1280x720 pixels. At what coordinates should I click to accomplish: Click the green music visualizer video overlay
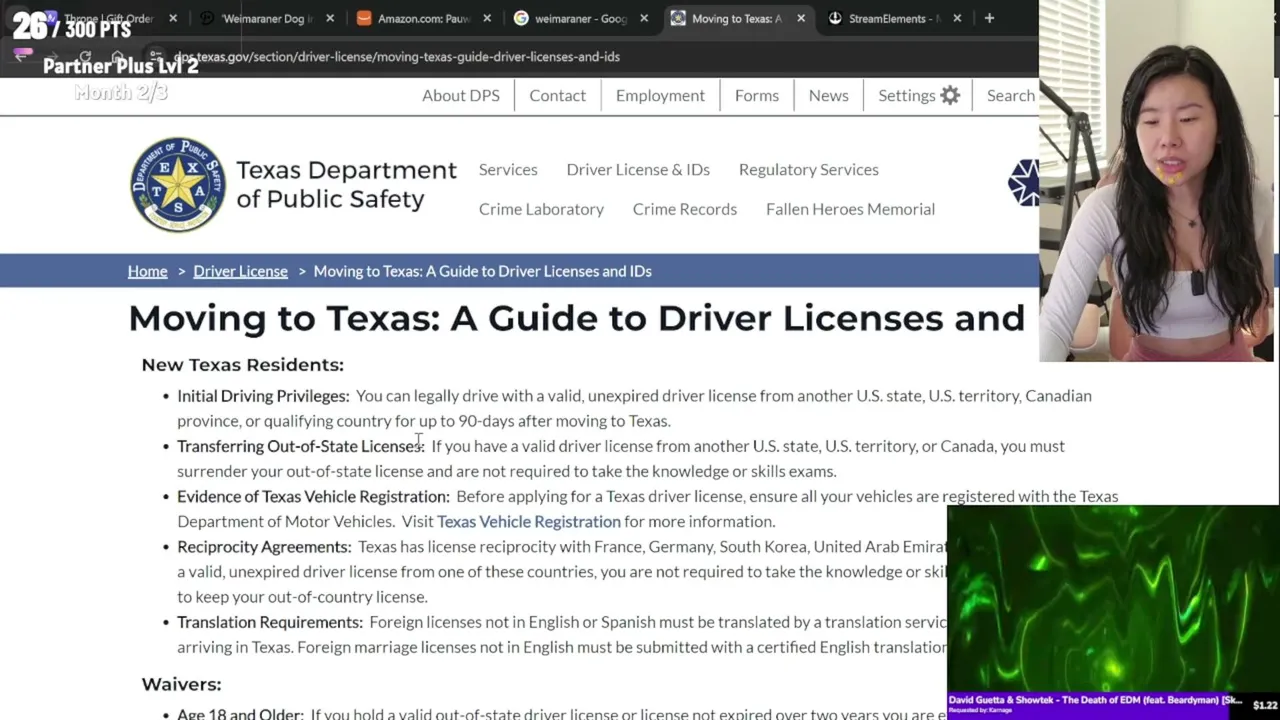(1113, 599)
